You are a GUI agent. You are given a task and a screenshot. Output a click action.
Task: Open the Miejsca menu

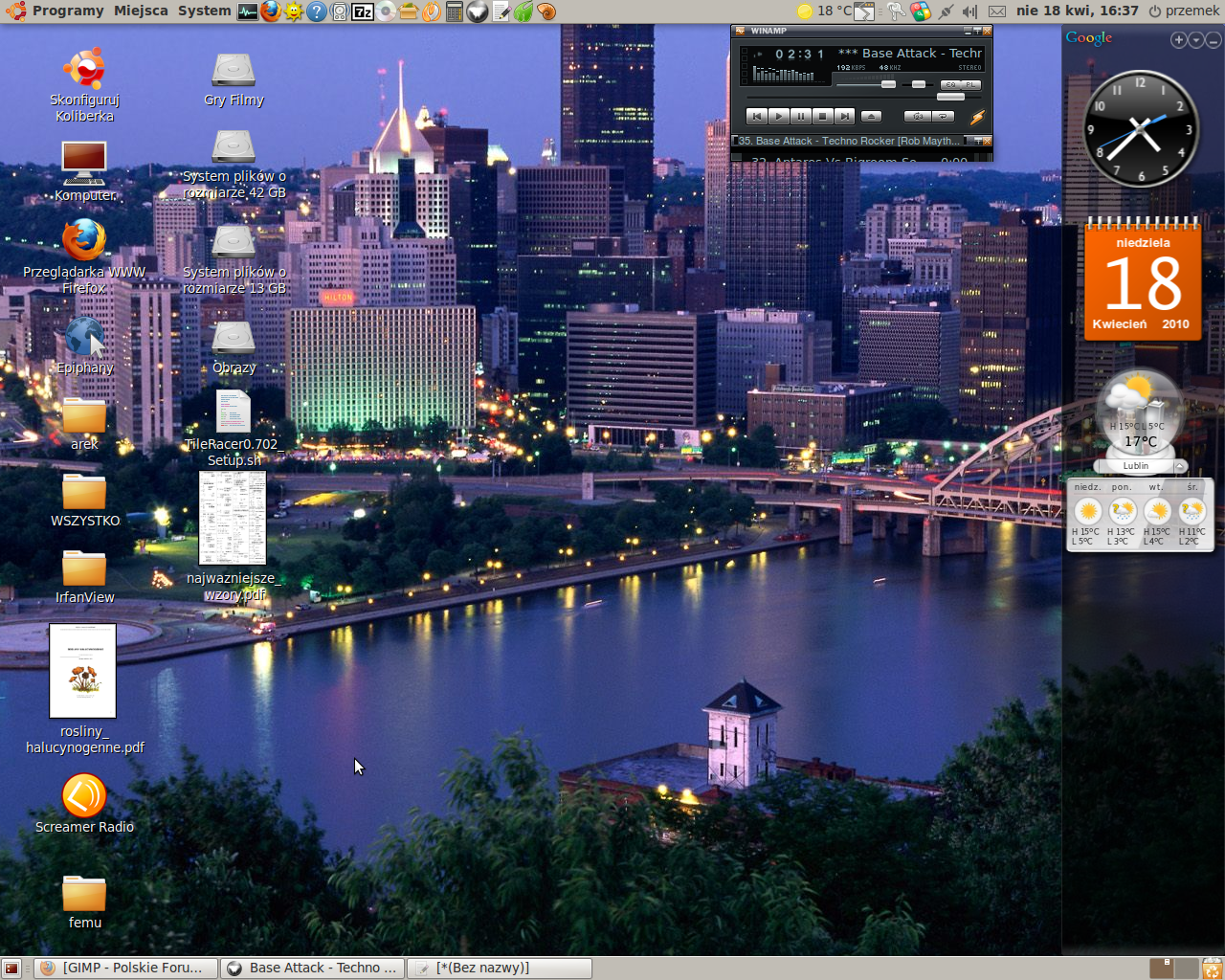141,11
